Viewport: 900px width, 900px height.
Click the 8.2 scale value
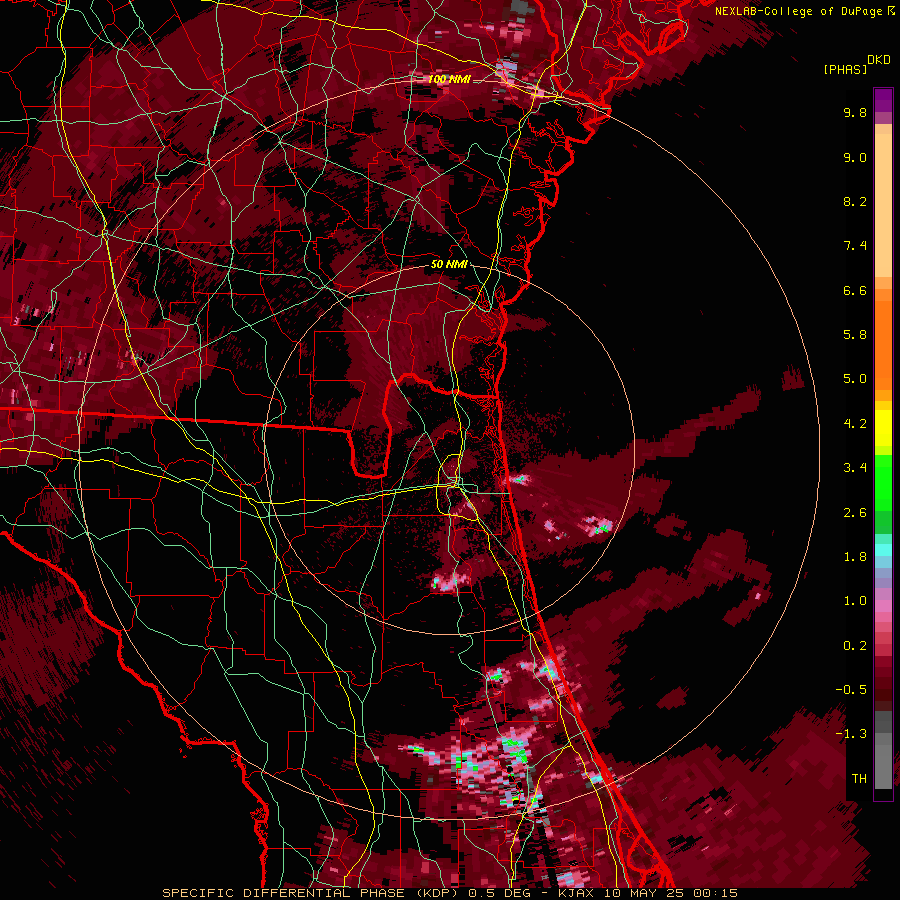855,201
